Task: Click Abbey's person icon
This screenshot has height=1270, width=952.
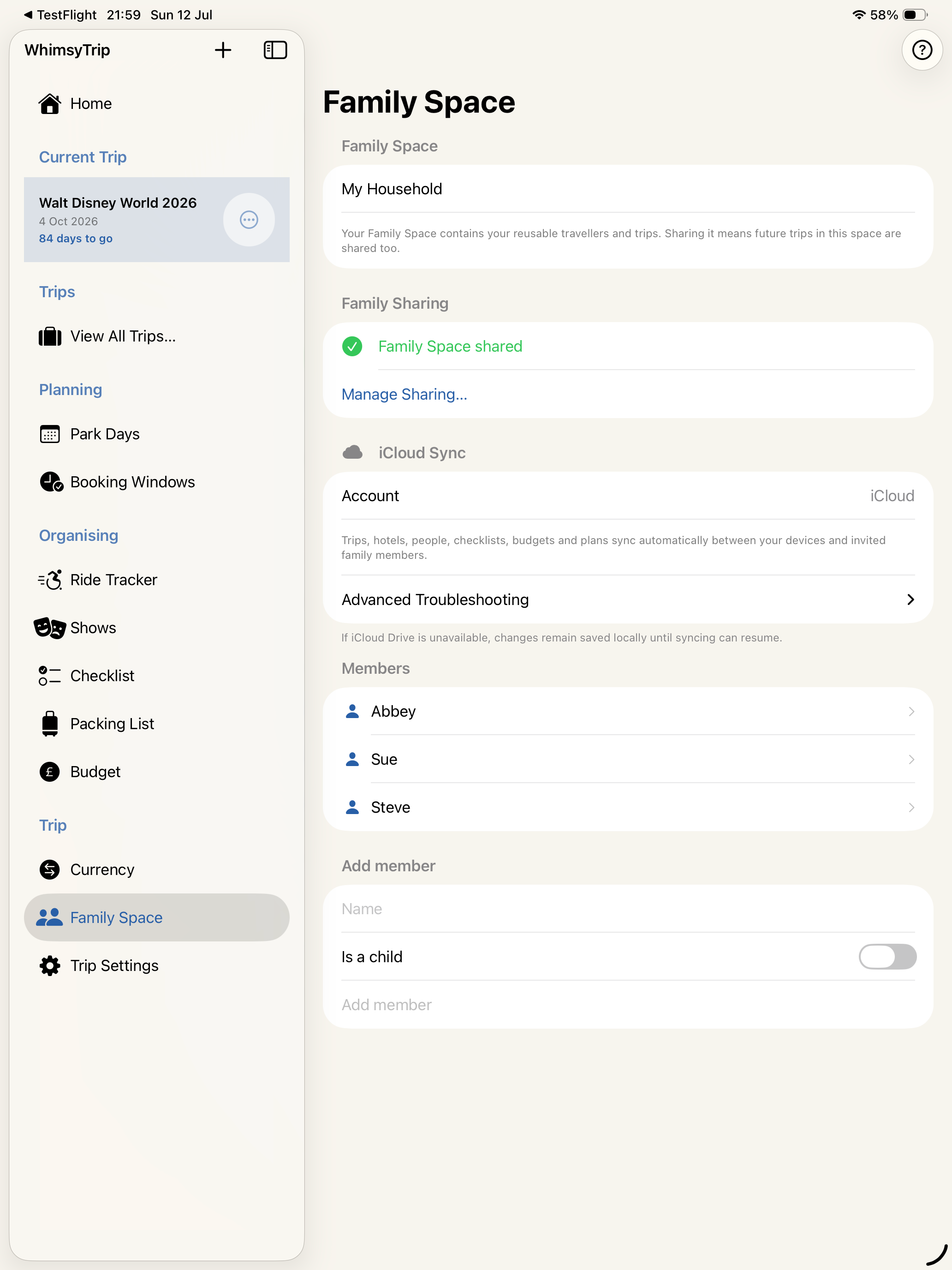Action: 352,711
